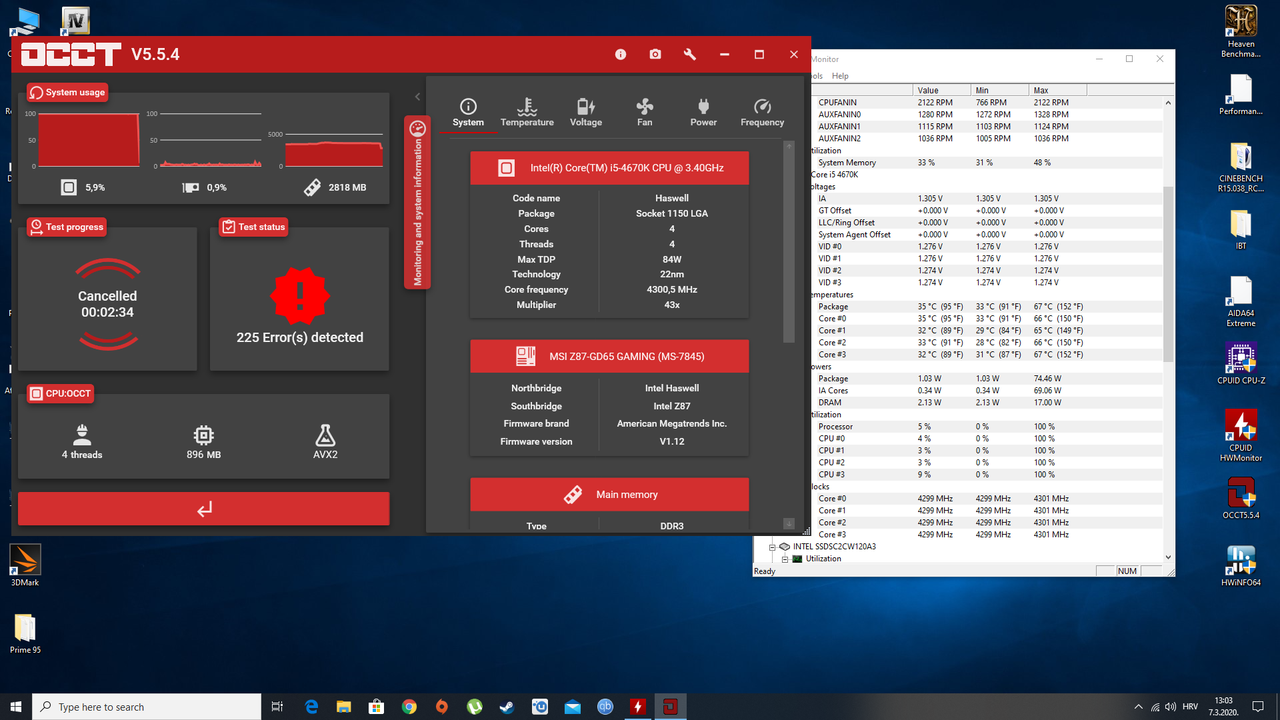Viewport: 1280px width, 720px height.
Task: Open the Fan monitoring tab
Action: 645,113
